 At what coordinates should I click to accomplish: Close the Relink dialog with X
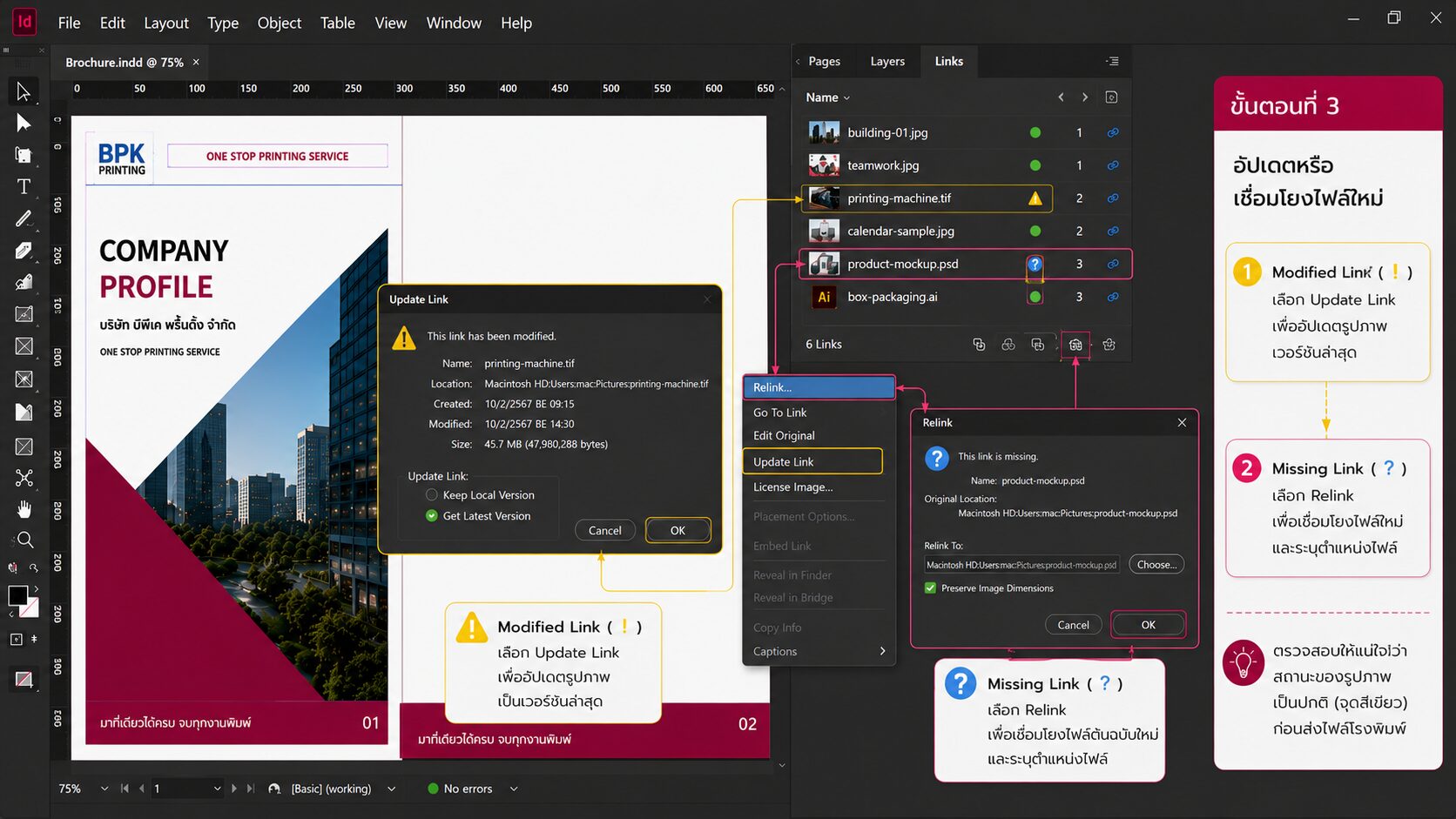[1182, 422]
